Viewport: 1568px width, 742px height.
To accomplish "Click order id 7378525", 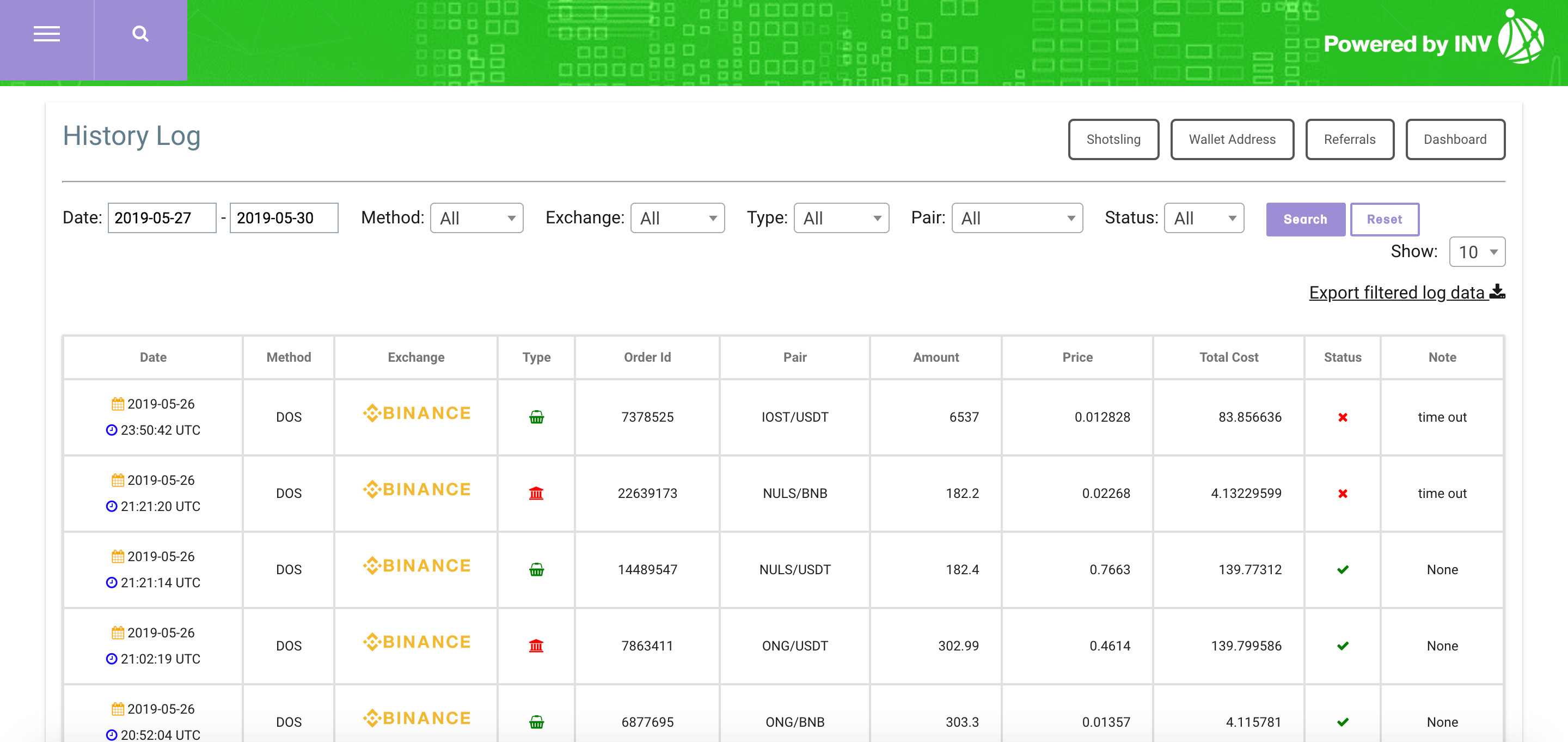I will click(x=648, y=417).
